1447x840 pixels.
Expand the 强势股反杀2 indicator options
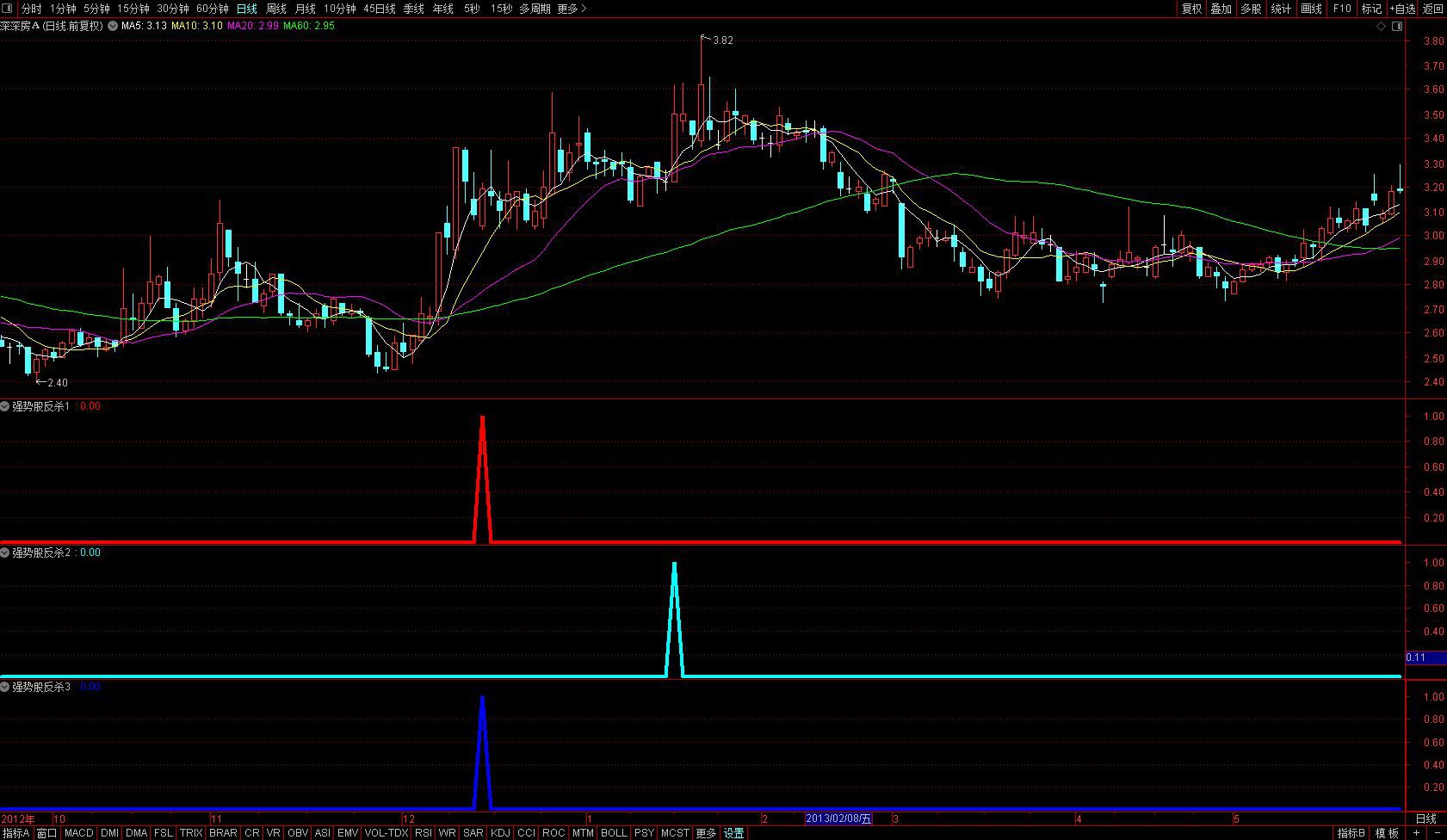(x=5, y=553)
